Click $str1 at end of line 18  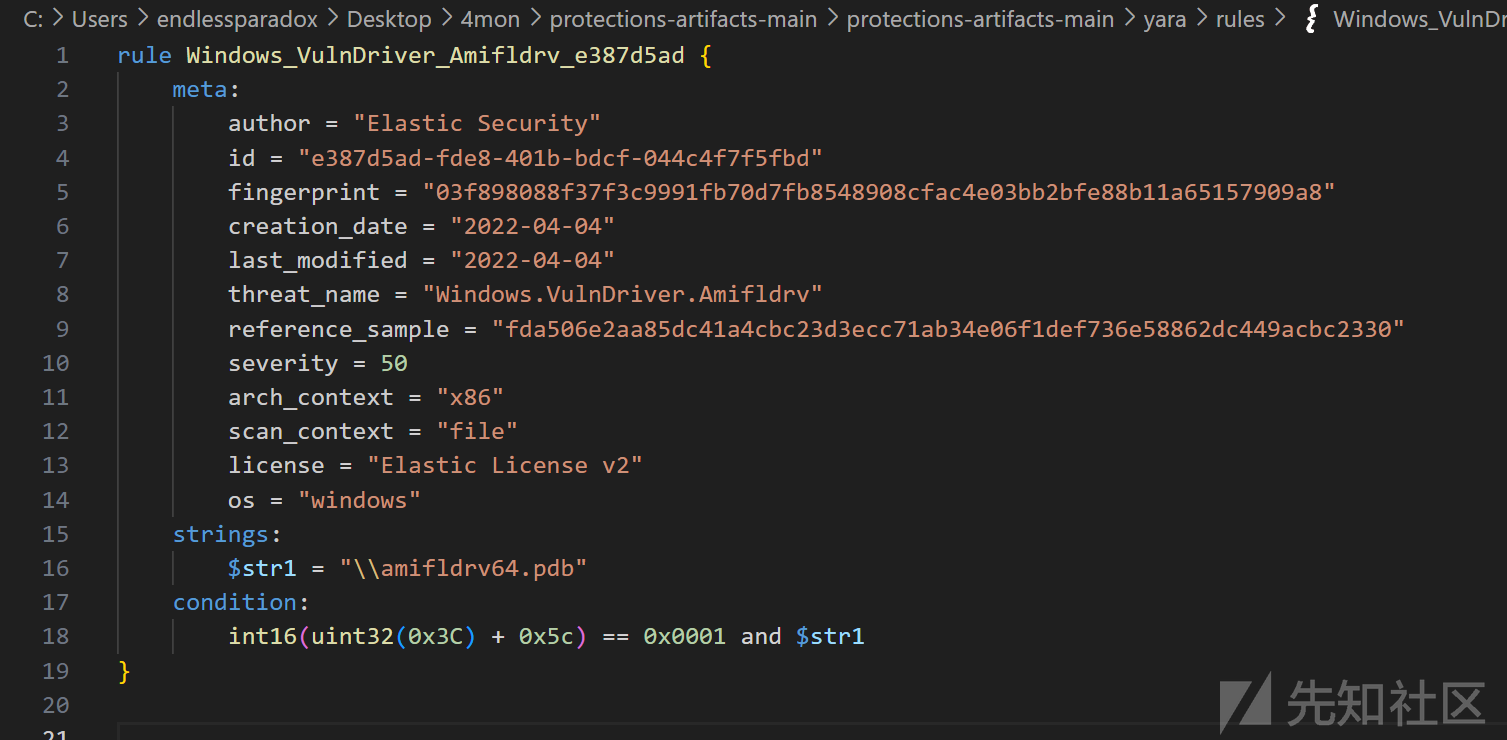(x=830, y=636)
